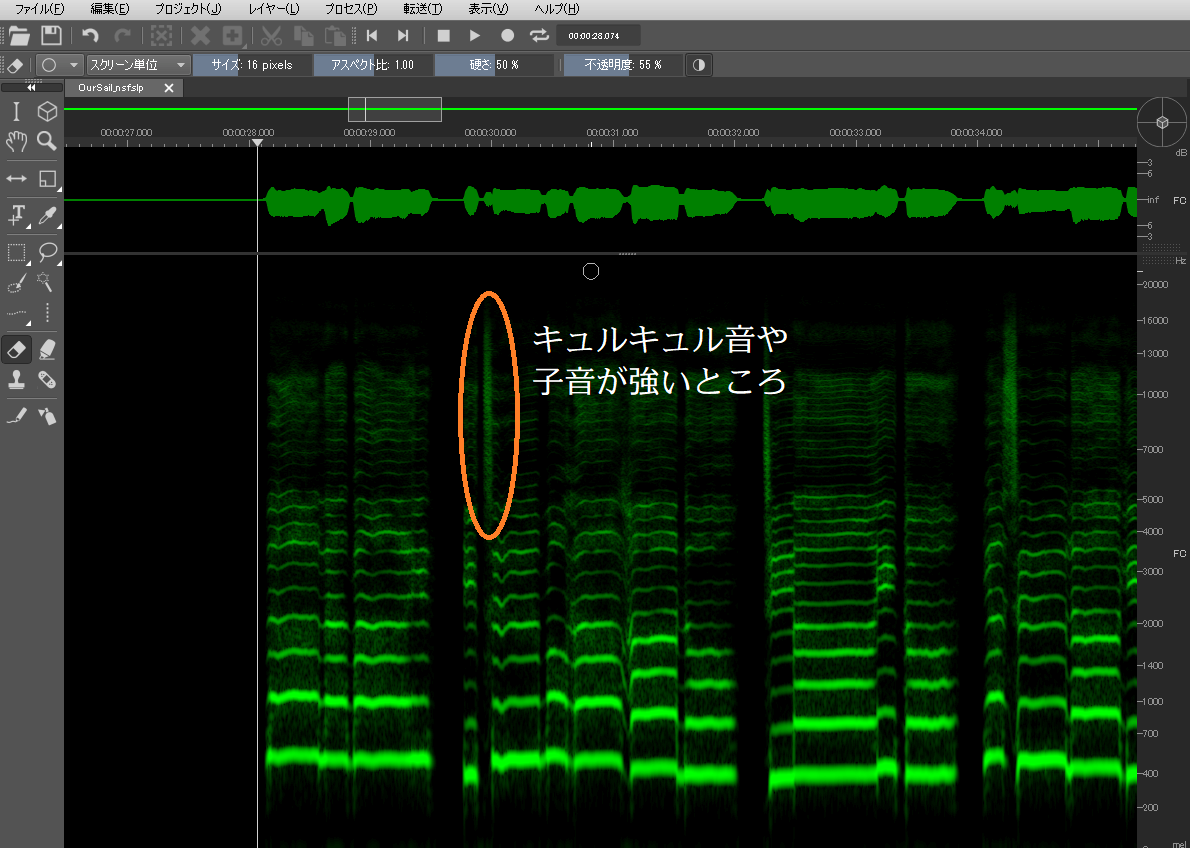Image resolution: width=1190 pixels, height=848 pixels.
Task: Open the 編集(E) menu
Action: coord(109,9)
